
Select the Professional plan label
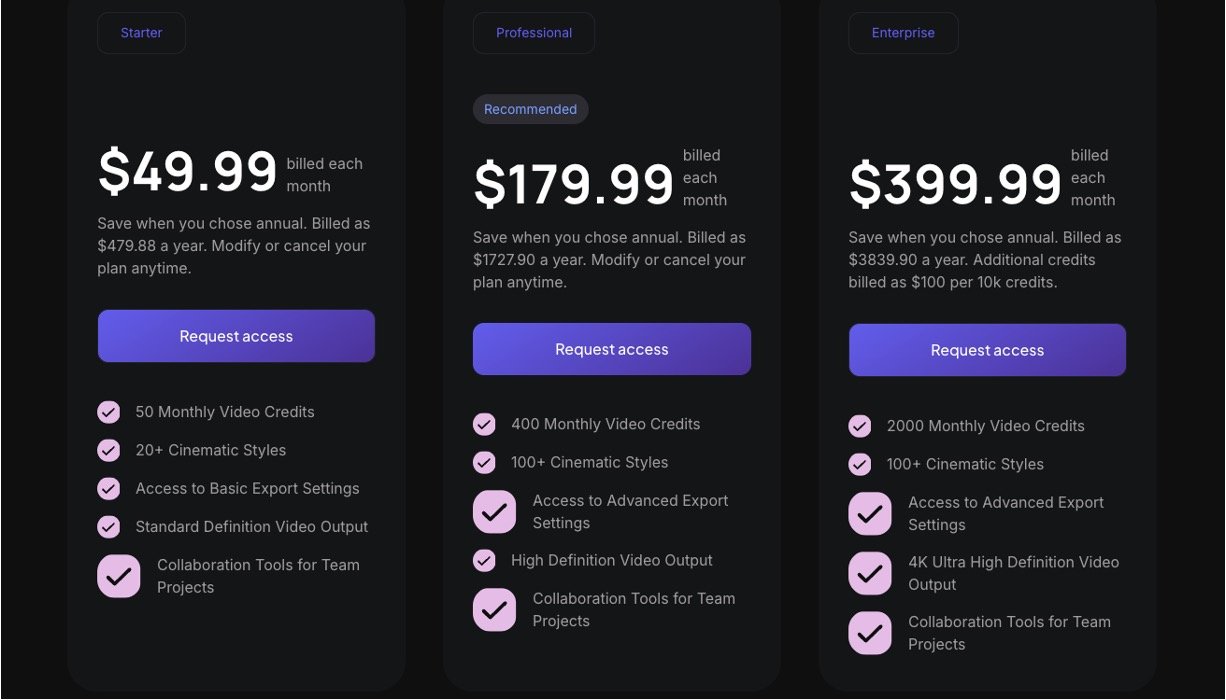coord(534,33)
